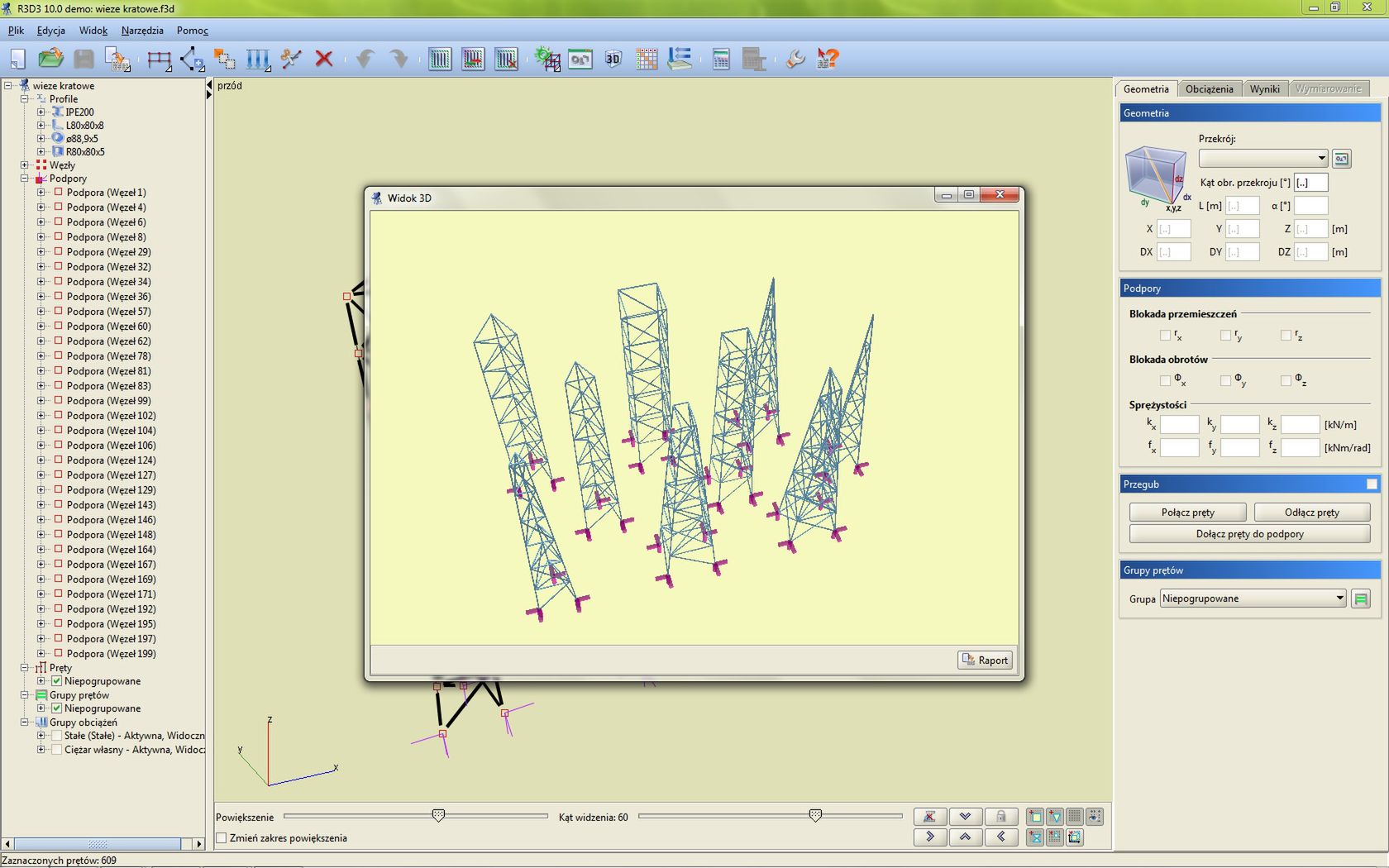The height and width of the screenshot is (868, 1389).
Task: Open the Plik menu
Action: pyautogui.click(x=16, y=31)
